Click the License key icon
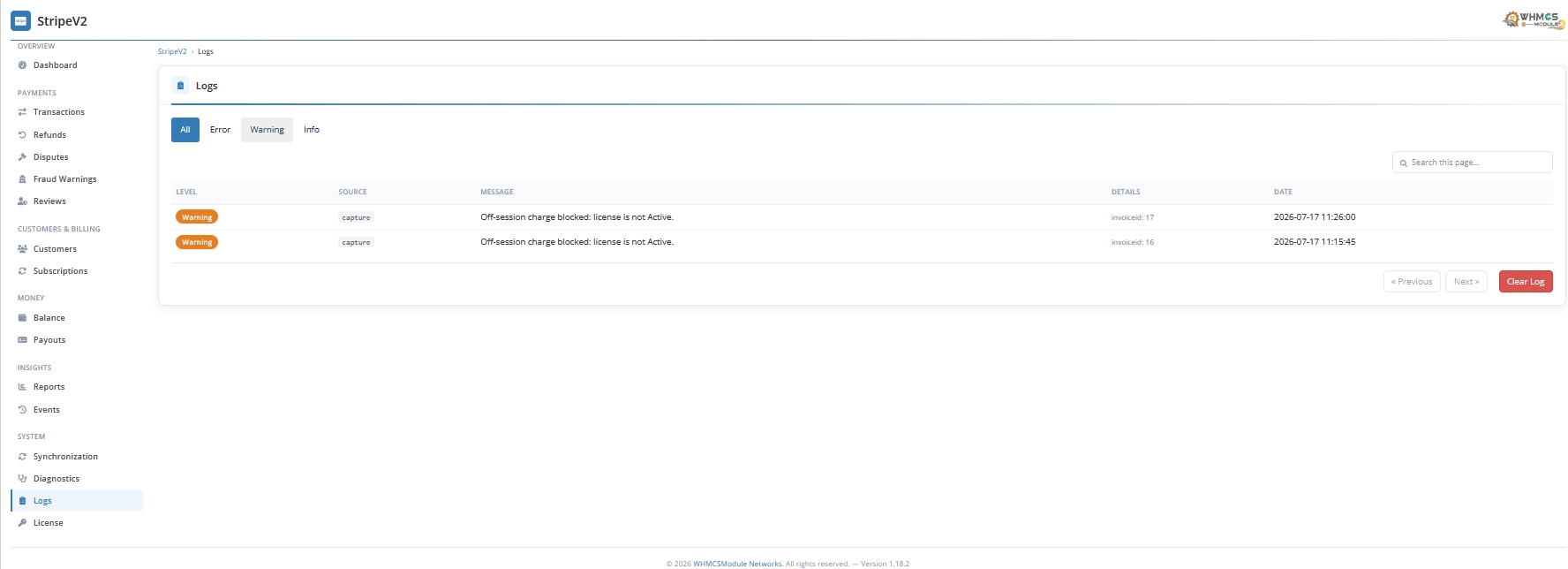Image resolution: width=1568 pixels, height=569 pixels. click(x=22, y=523)
